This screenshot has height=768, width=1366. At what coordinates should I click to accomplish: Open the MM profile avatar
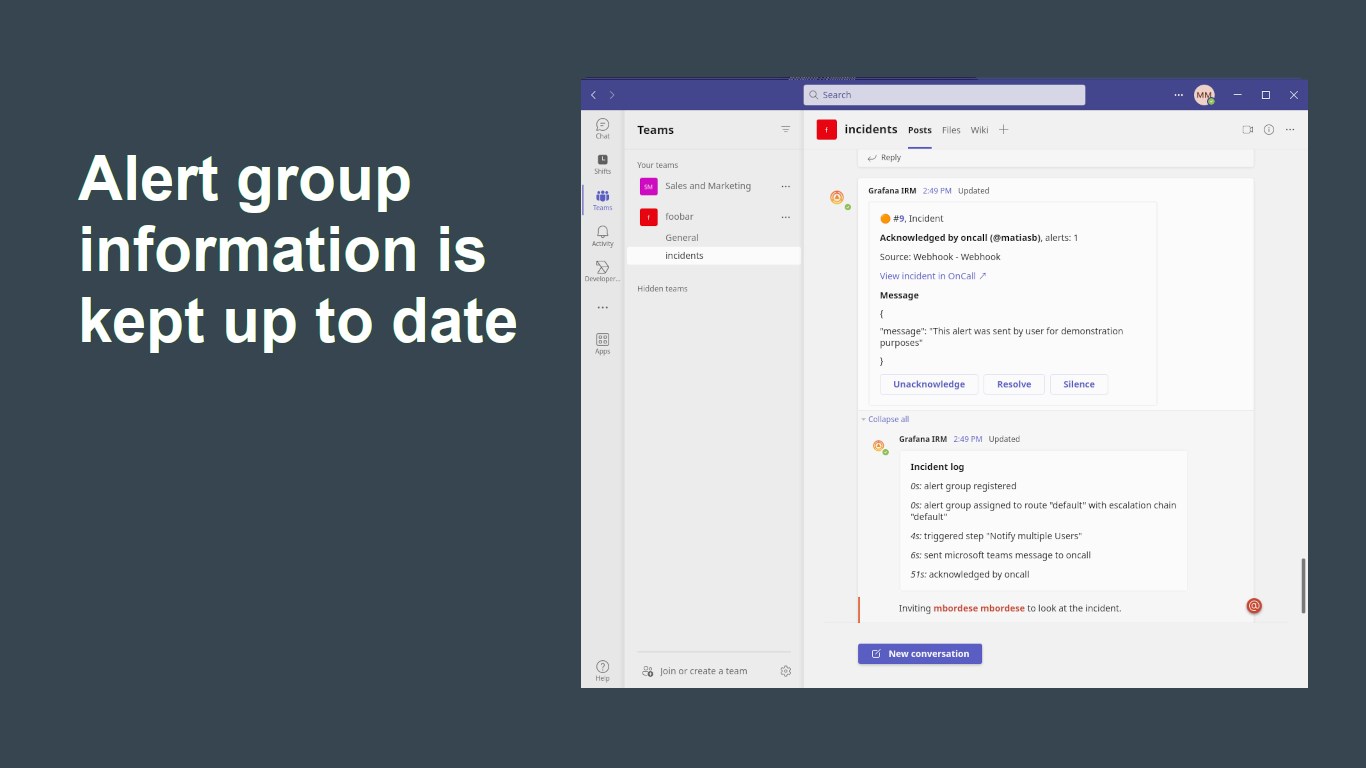click(x=1204, y=95)
